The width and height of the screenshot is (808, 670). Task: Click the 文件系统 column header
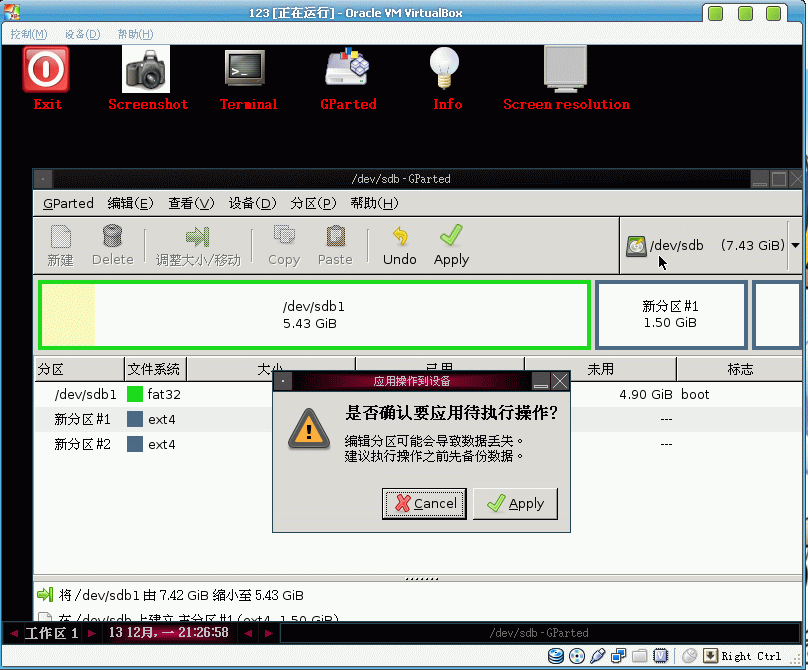[x=155, y=370]
